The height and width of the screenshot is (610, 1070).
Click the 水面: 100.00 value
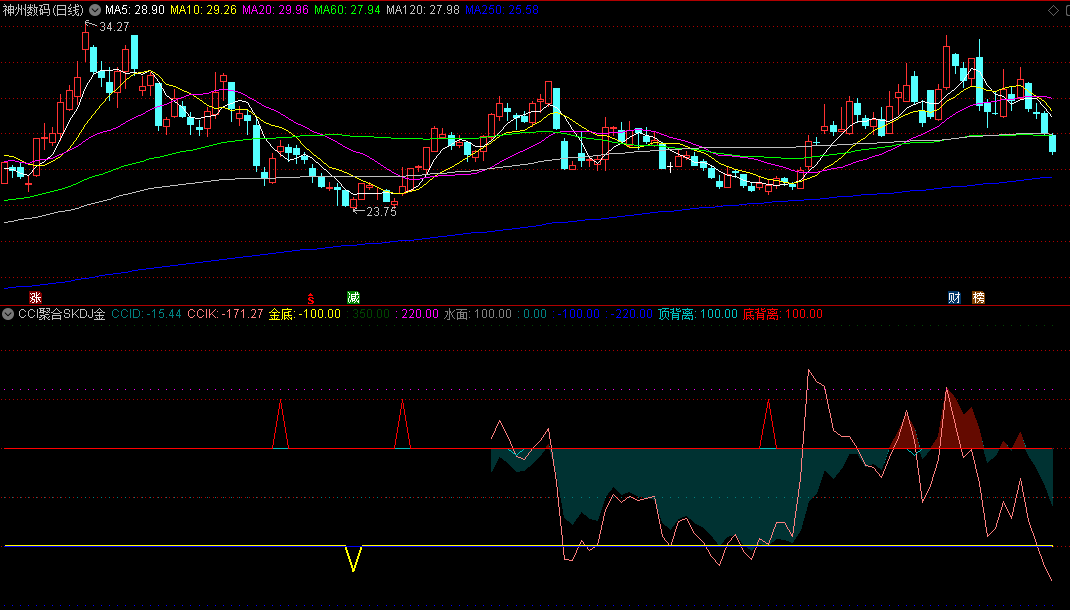click(x=478, y=314)
